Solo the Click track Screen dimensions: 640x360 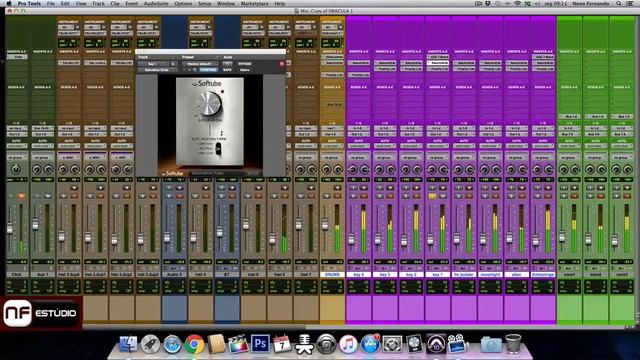[x=11, y=196]
